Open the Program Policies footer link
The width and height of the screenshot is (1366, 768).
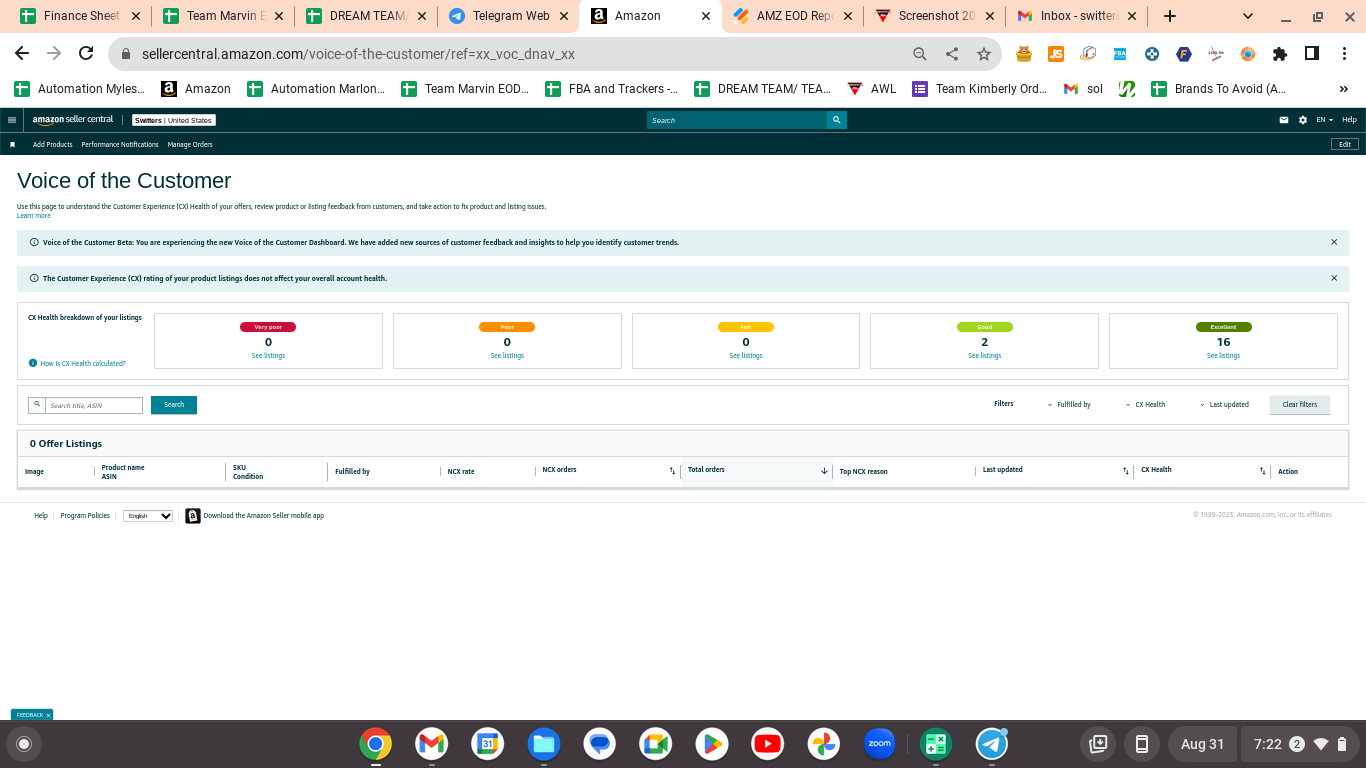coord(85,516)
